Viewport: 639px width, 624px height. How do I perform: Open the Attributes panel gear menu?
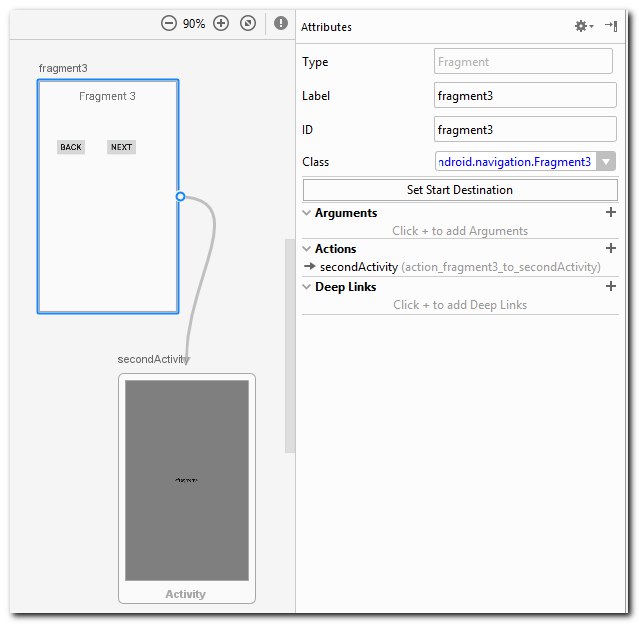coord(584,26)
